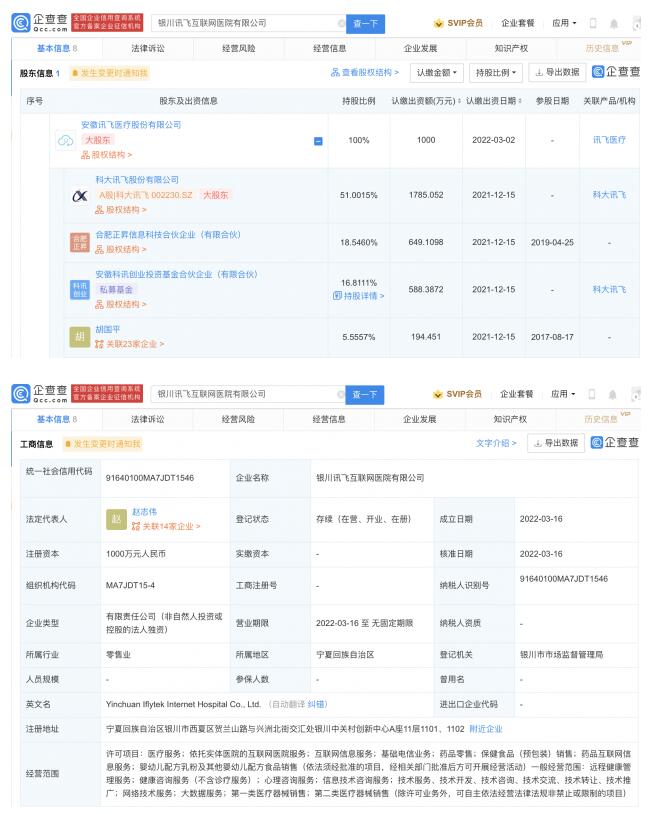This screenshot has width=649, height=814.
Task: Open 股权结构 under 科大讯飞股份有限公司
Action: pos(121,210)
